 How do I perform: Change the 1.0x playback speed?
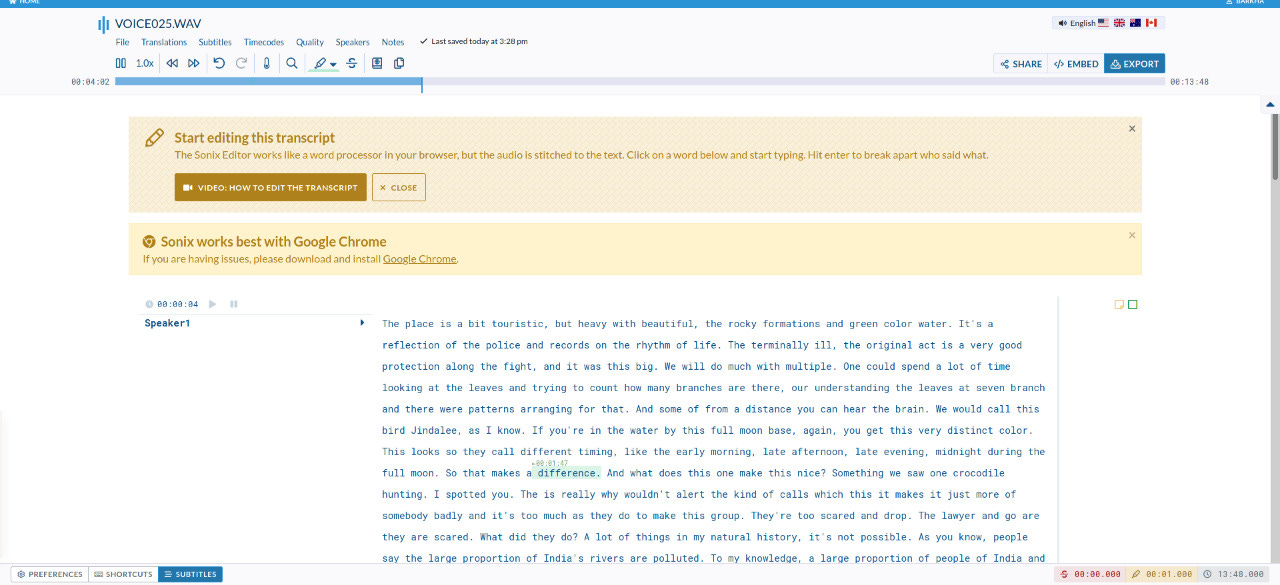[x=145, y=63]
